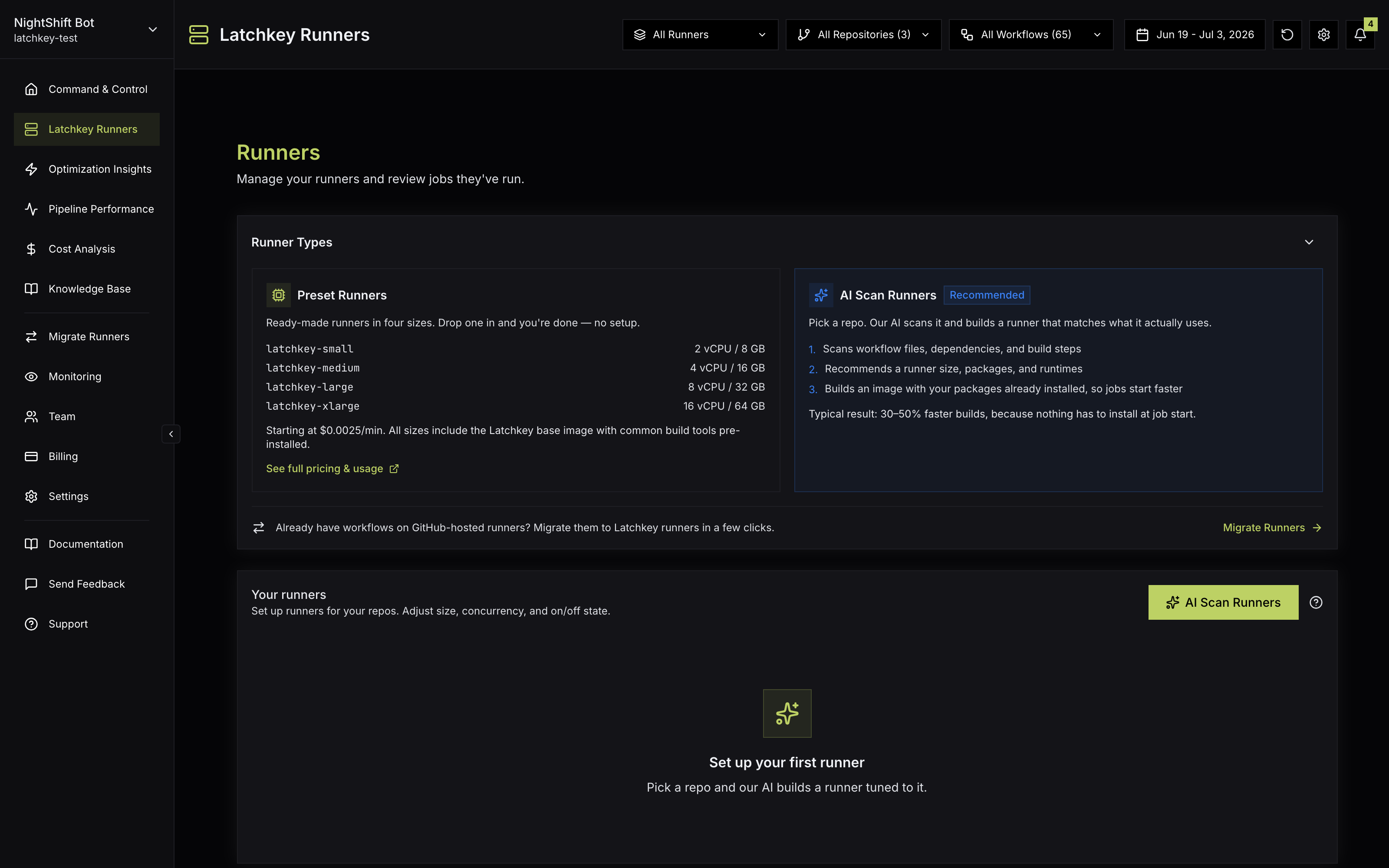This screenshot has width=1389, height=868.
Task: Click the Settings gear icon in sidebar
Action: 31,496
